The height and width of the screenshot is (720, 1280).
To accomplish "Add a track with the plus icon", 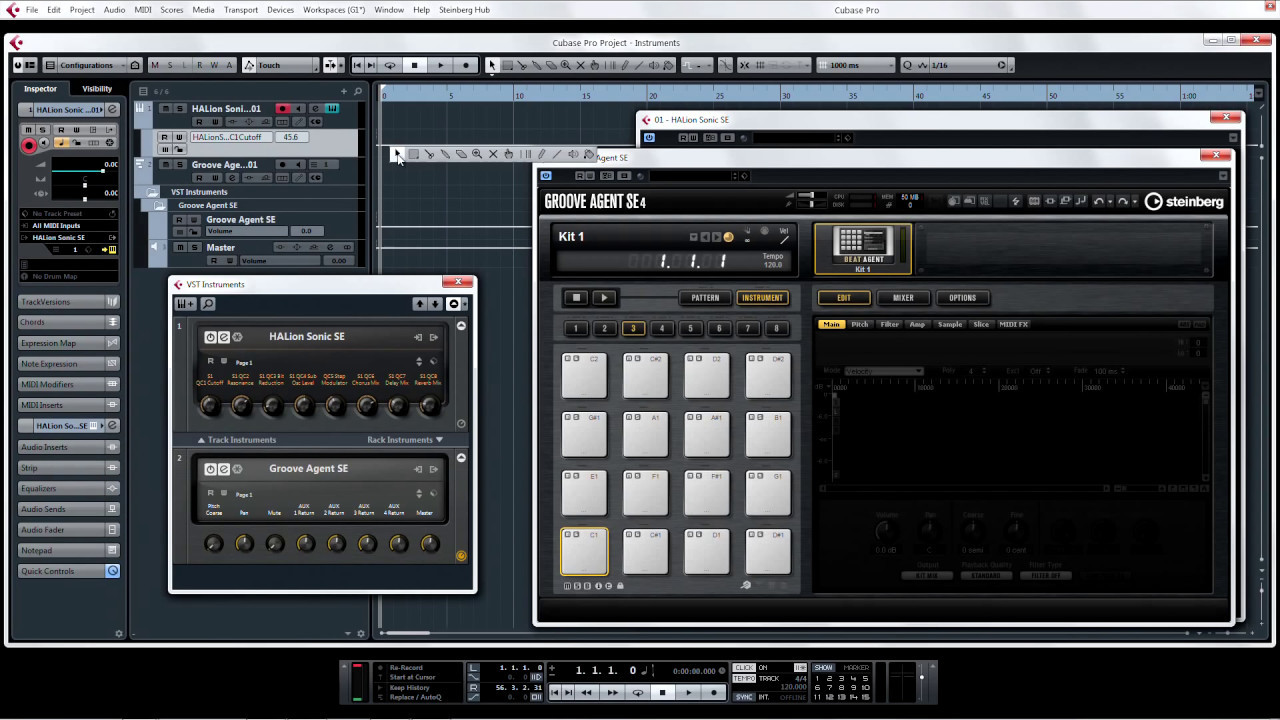I will click(343, 91).
